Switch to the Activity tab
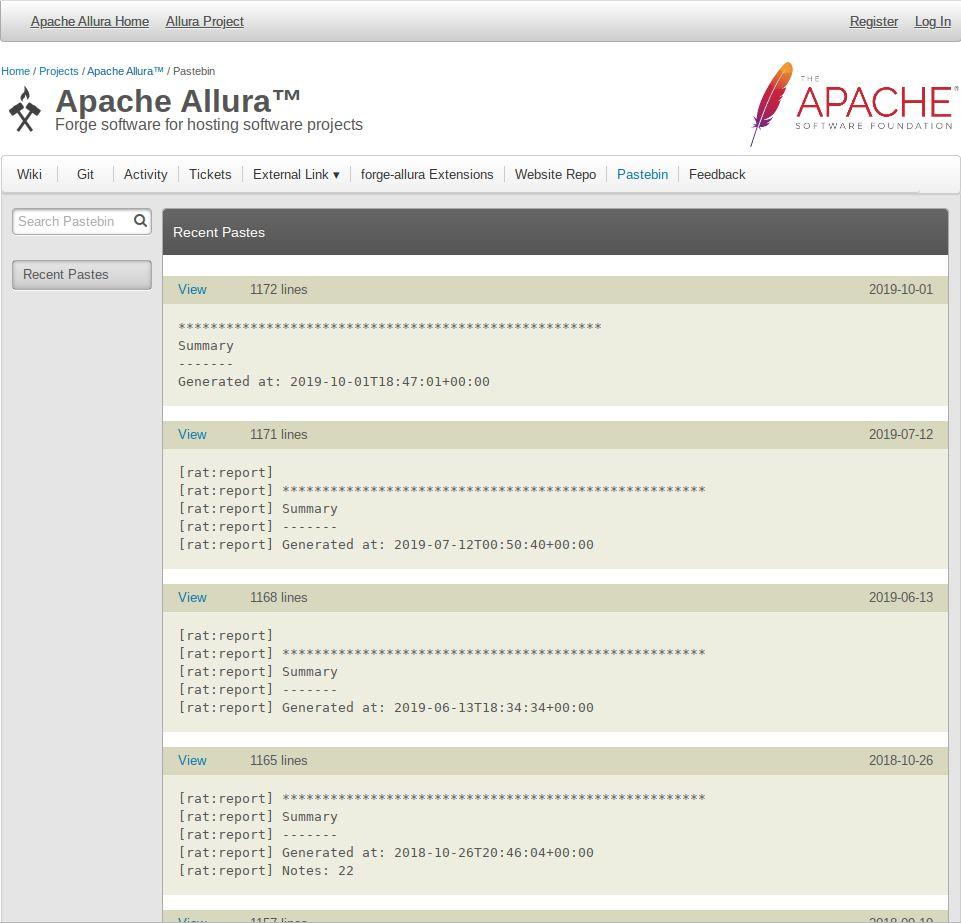The height and width of the screenshot is (923, 961). coord(145,175)
